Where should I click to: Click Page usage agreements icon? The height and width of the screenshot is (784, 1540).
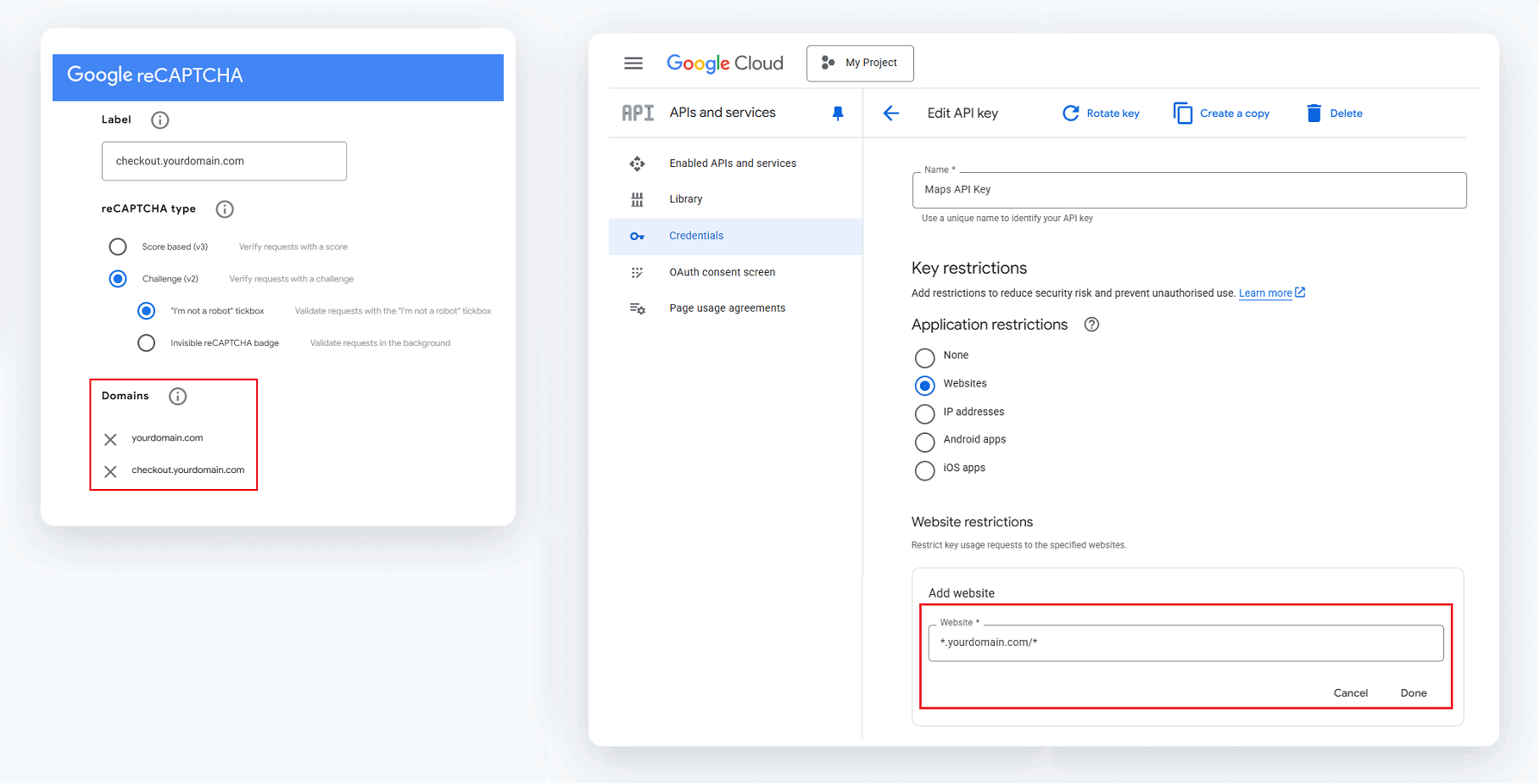tap(637, 309)
